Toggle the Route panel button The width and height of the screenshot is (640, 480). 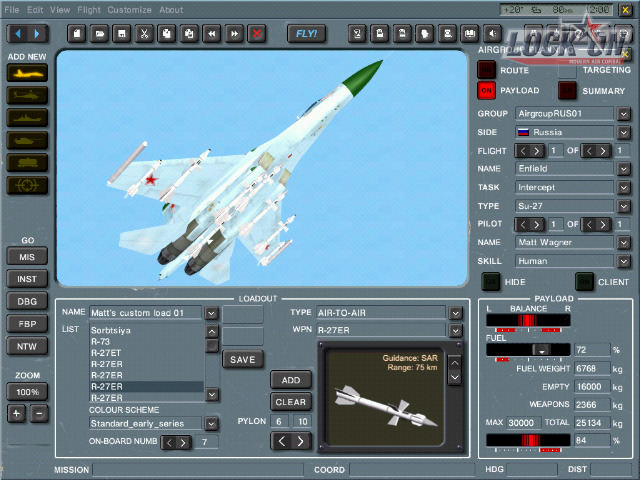click(486, 70)
